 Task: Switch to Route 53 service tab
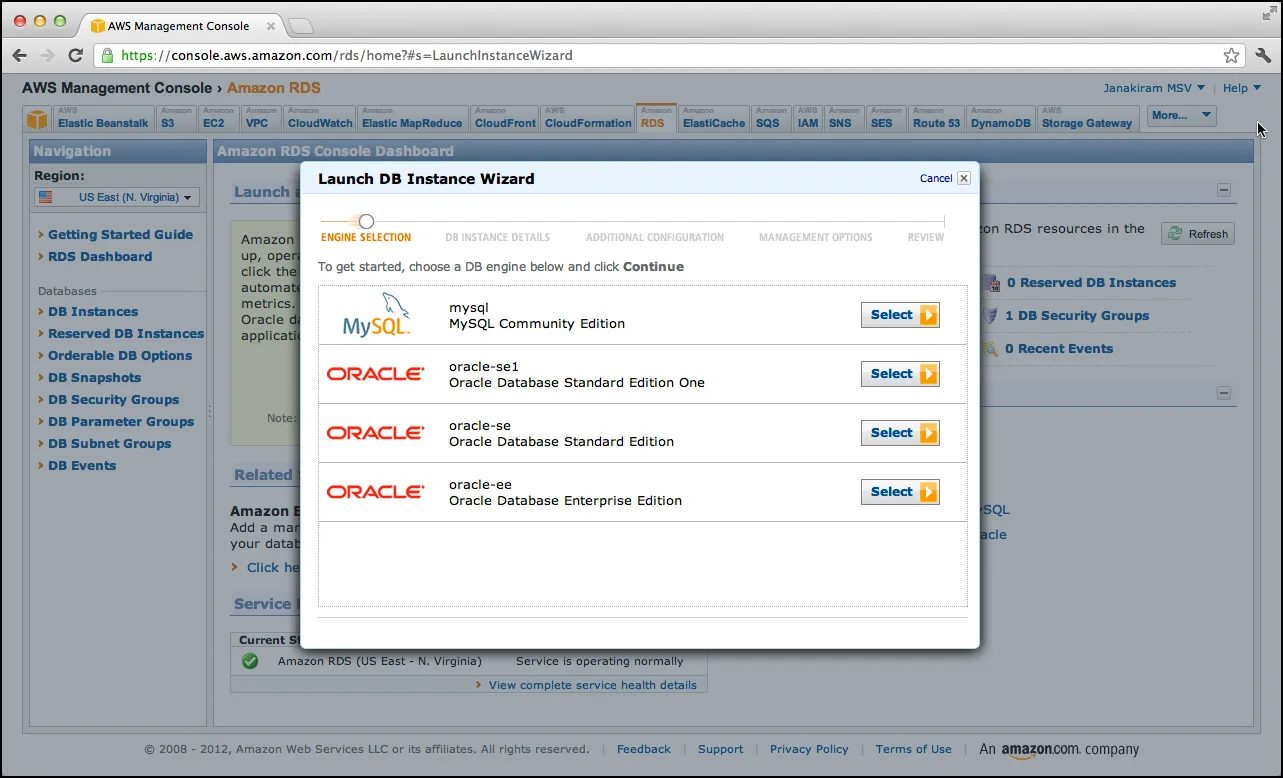937,118
